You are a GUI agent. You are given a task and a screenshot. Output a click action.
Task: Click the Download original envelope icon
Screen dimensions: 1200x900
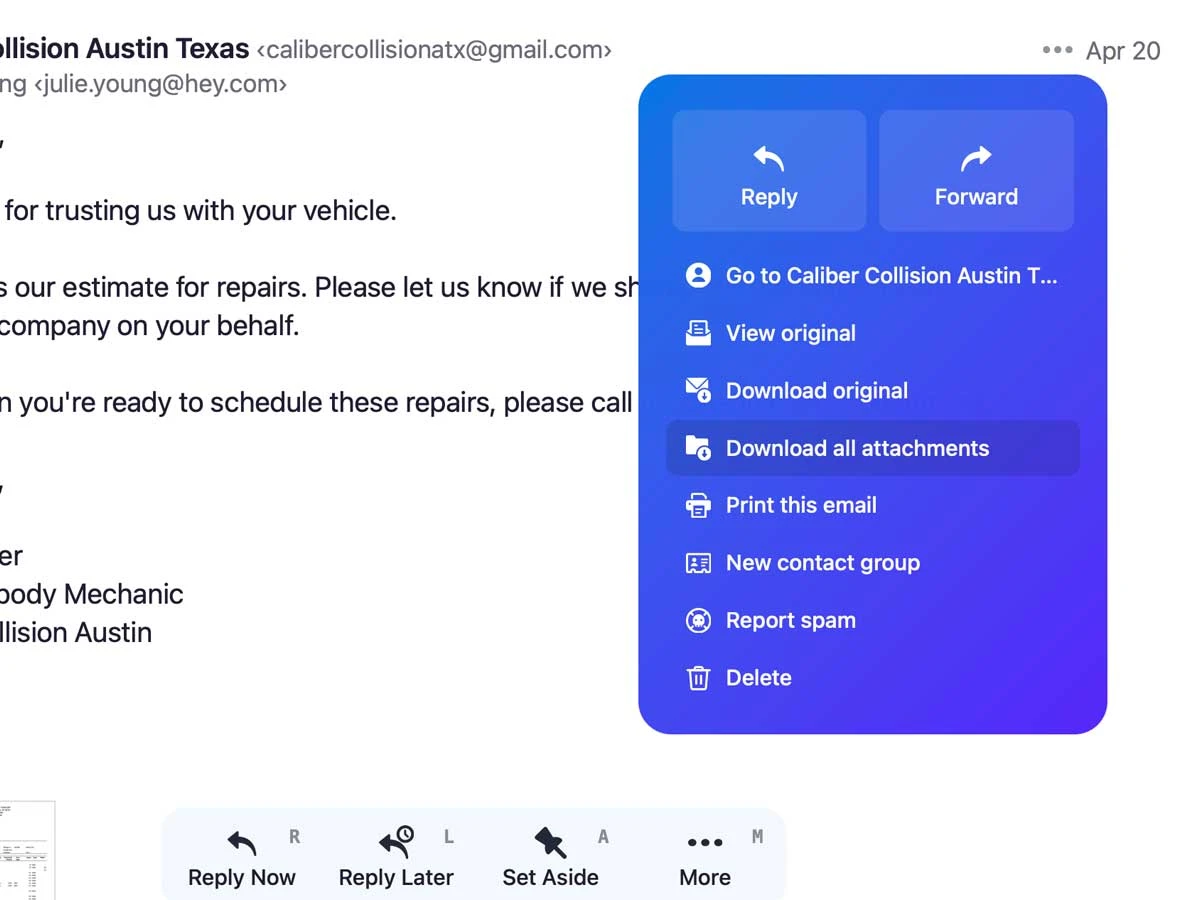pos(698,391)
